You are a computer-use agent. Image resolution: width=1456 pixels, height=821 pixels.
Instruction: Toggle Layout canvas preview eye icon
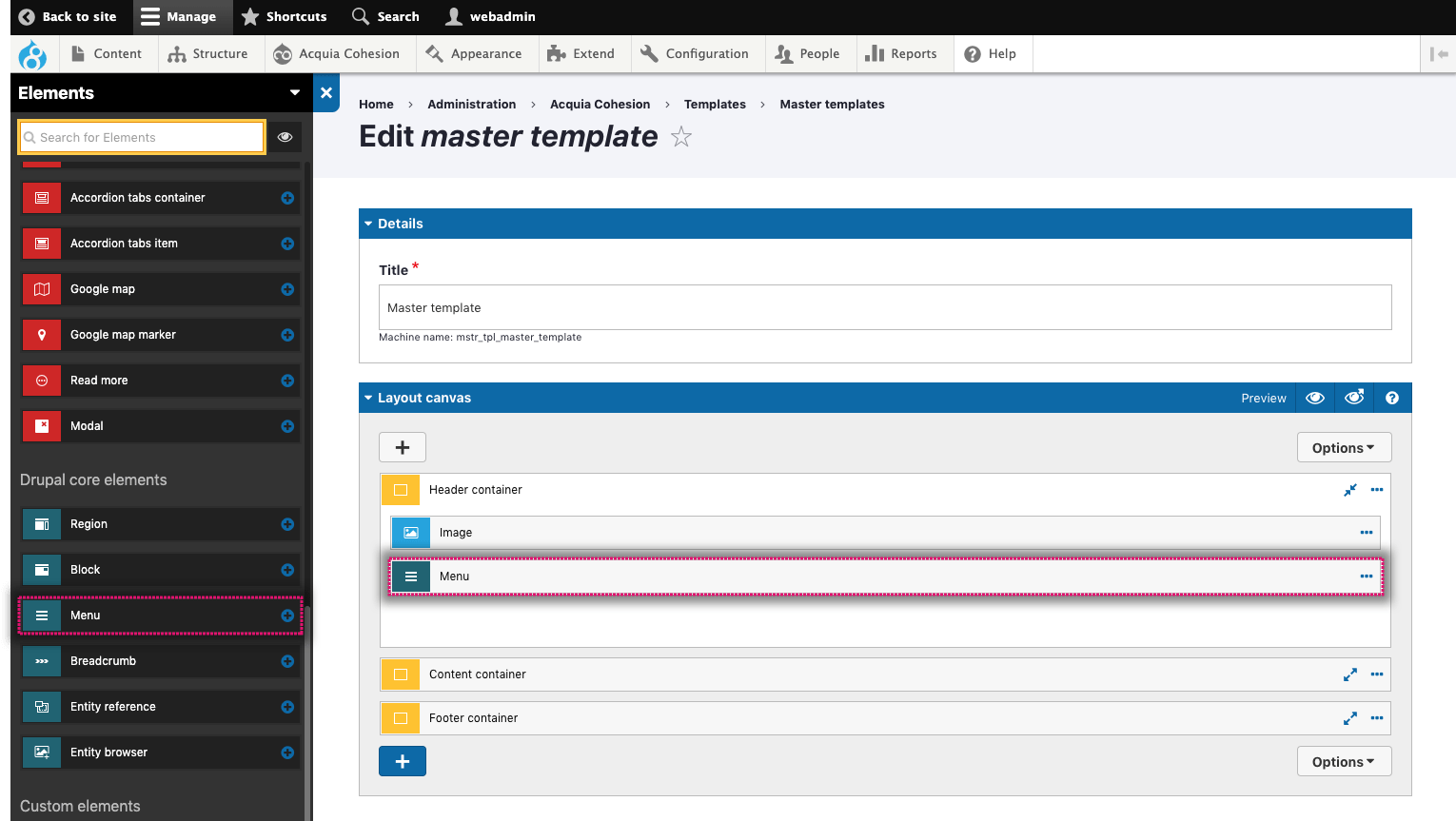1315,398
